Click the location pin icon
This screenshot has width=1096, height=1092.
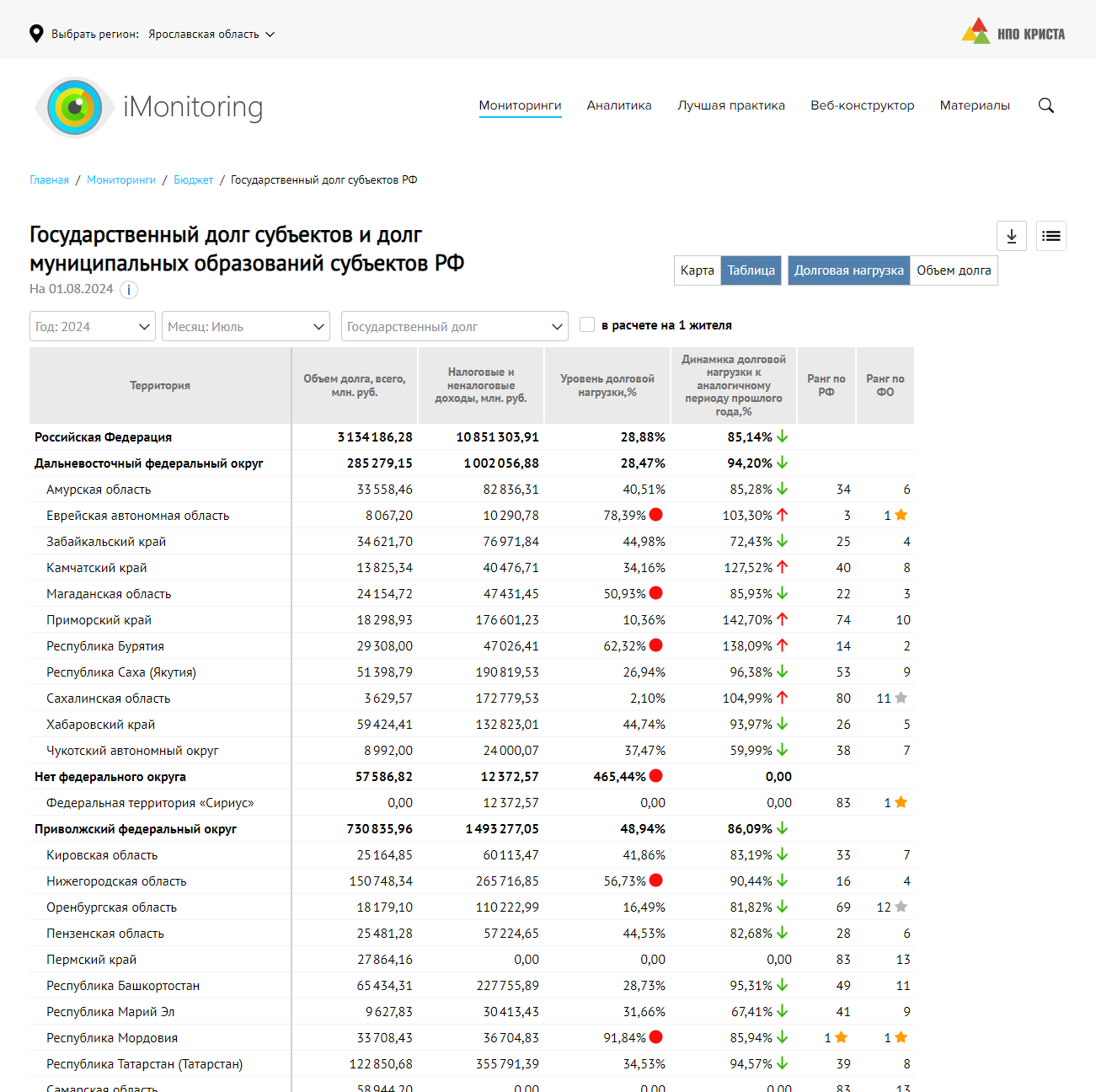pyautogui.click(x=36, y=34)
